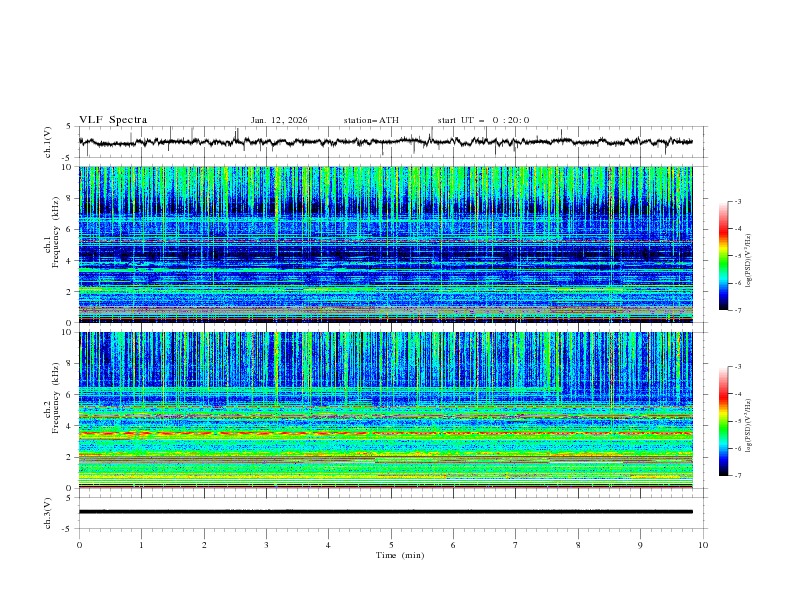Pick the ch.2 spectrogram color scale bar
This screenshot has width=792, height=612.
723,421
